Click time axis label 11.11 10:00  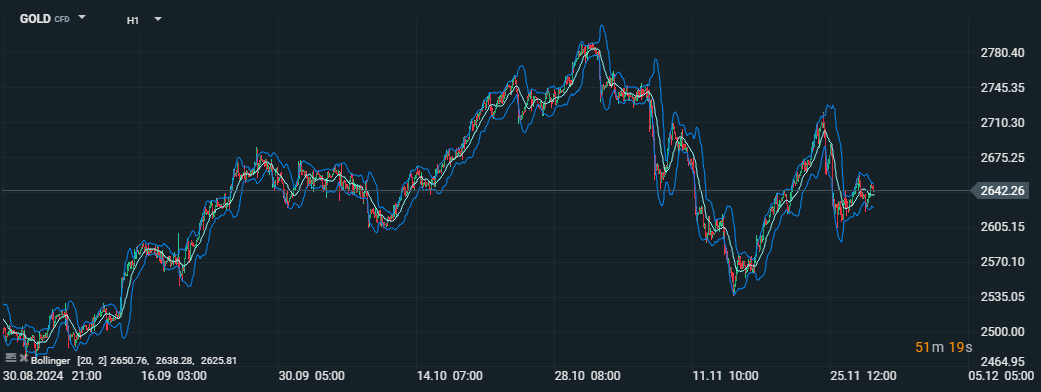click(725, 376)
